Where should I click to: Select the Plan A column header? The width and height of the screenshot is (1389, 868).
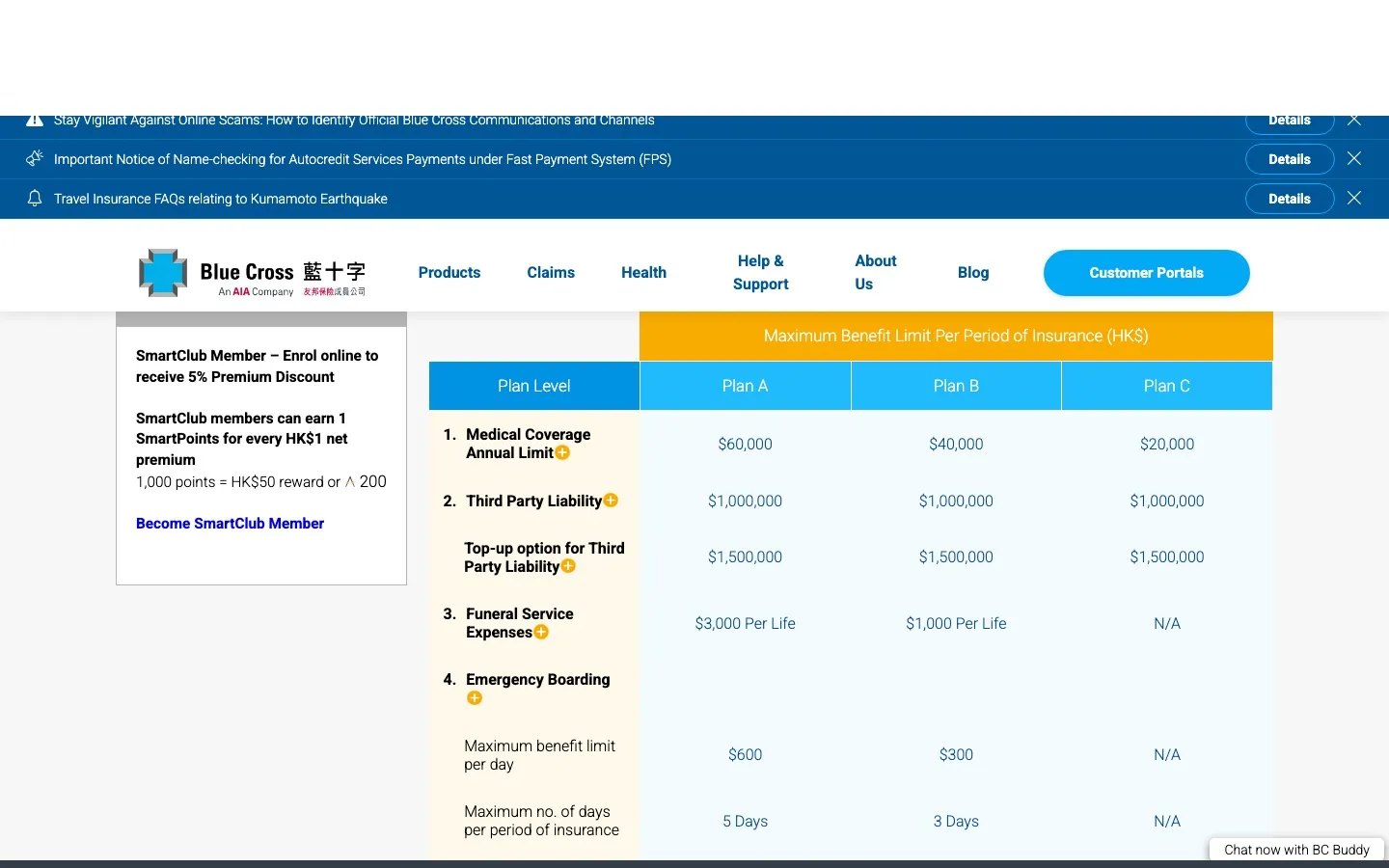click(746, 386)
